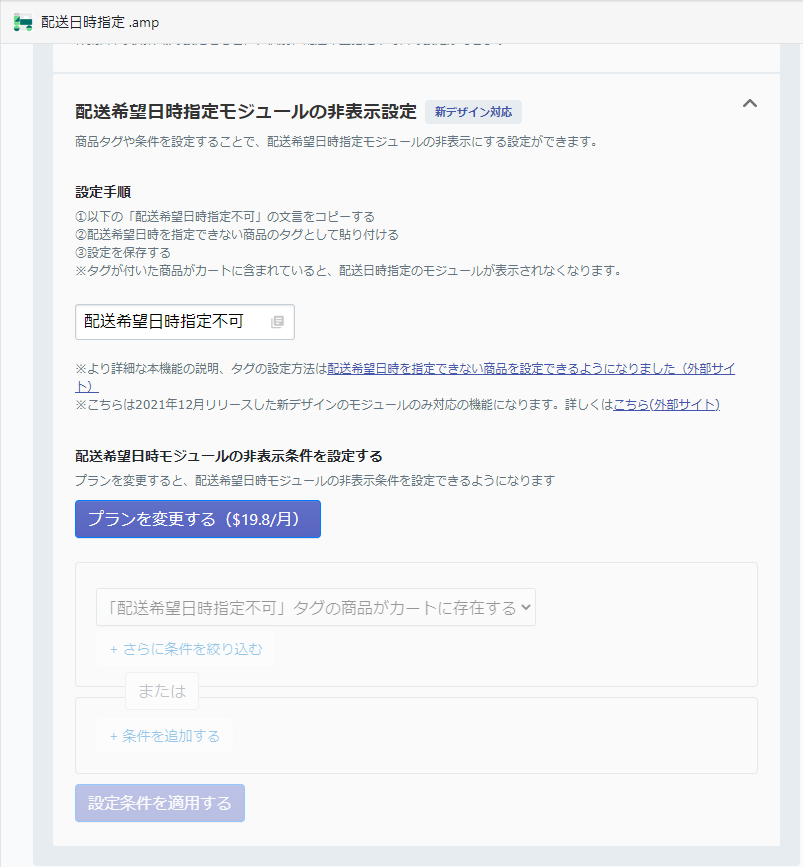Click 設定条件を適用する button

tap(160, 803)
